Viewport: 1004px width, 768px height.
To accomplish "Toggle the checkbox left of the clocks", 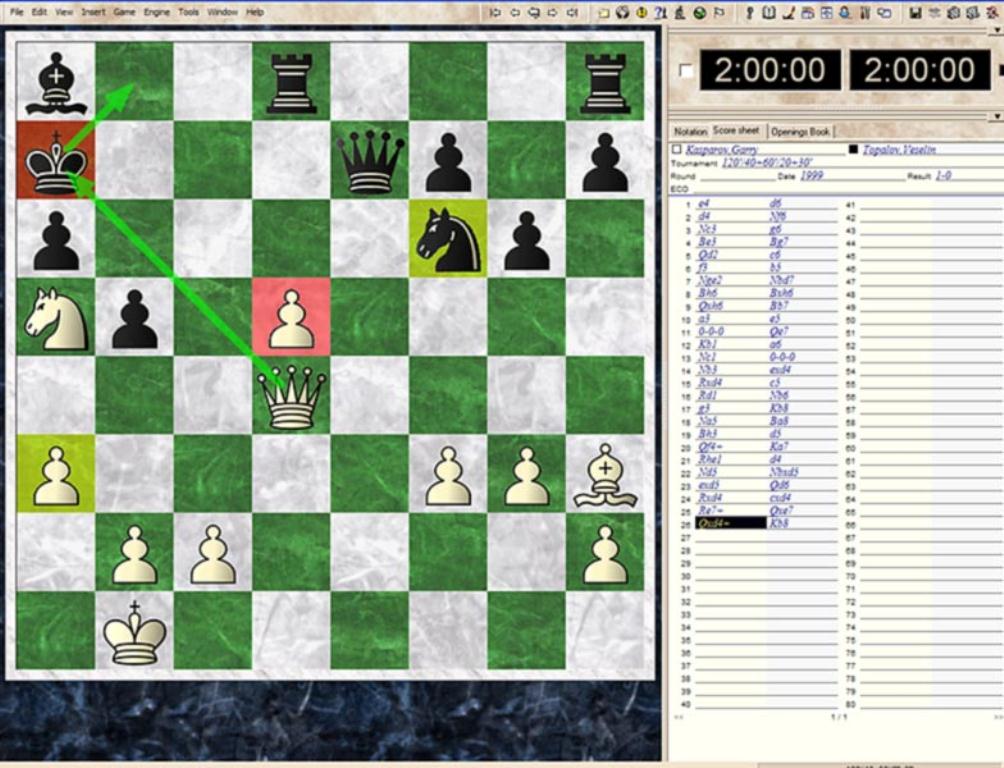I will coord(685,70).
